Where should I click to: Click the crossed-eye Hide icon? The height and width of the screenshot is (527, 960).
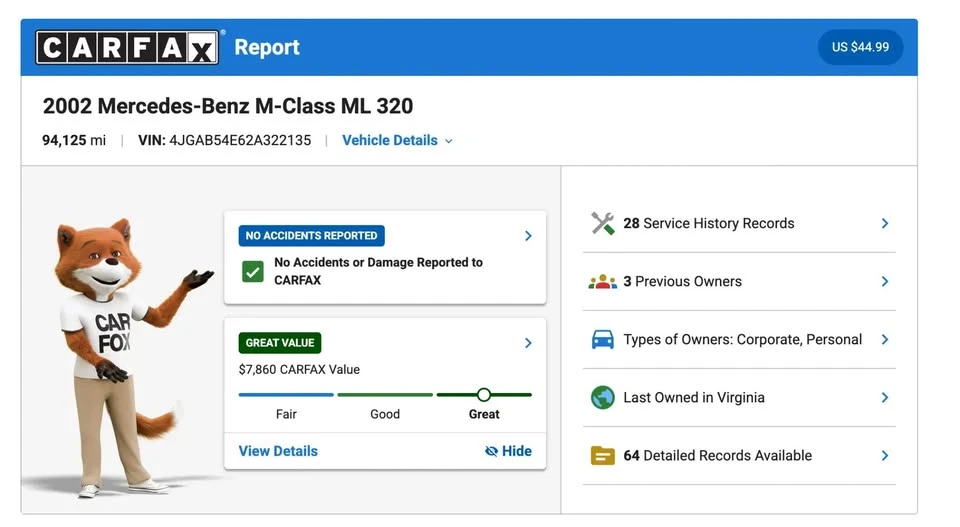(x=491, y=451)
